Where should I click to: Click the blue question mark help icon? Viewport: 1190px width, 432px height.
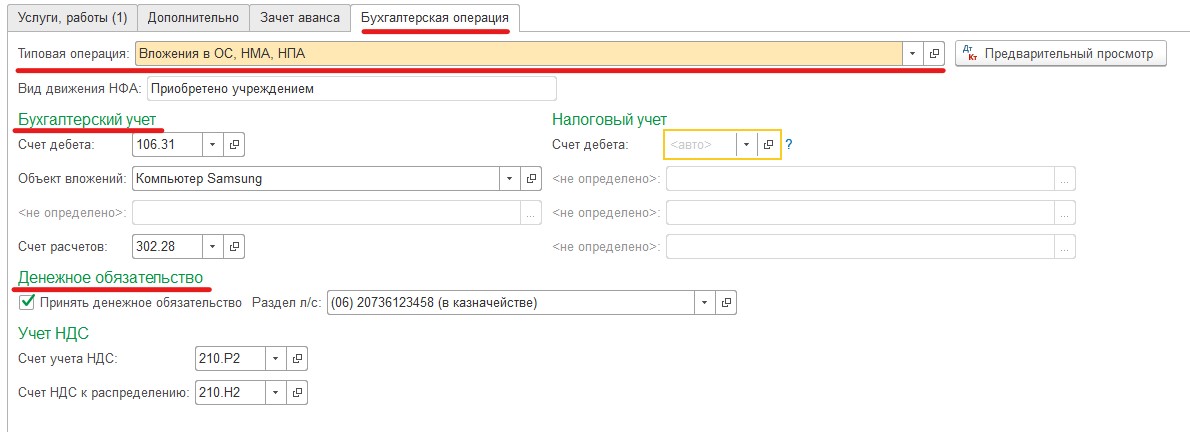coord(788,145)
